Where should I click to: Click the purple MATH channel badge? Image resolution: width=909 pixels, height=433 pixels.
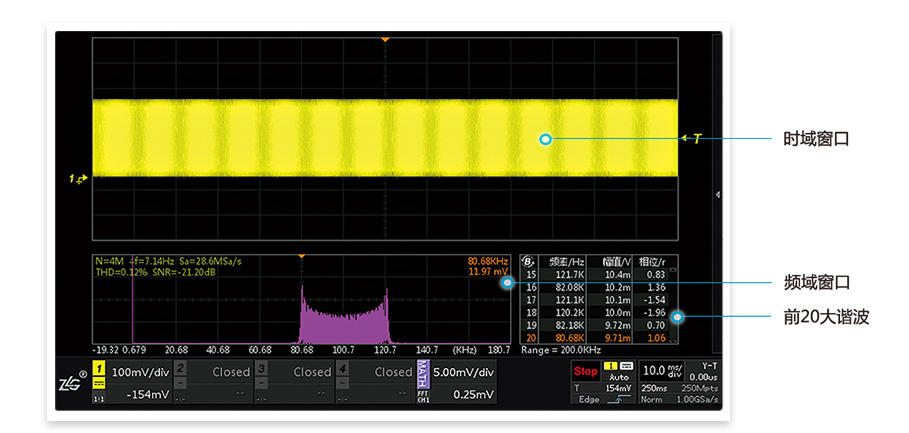[423, 374]
